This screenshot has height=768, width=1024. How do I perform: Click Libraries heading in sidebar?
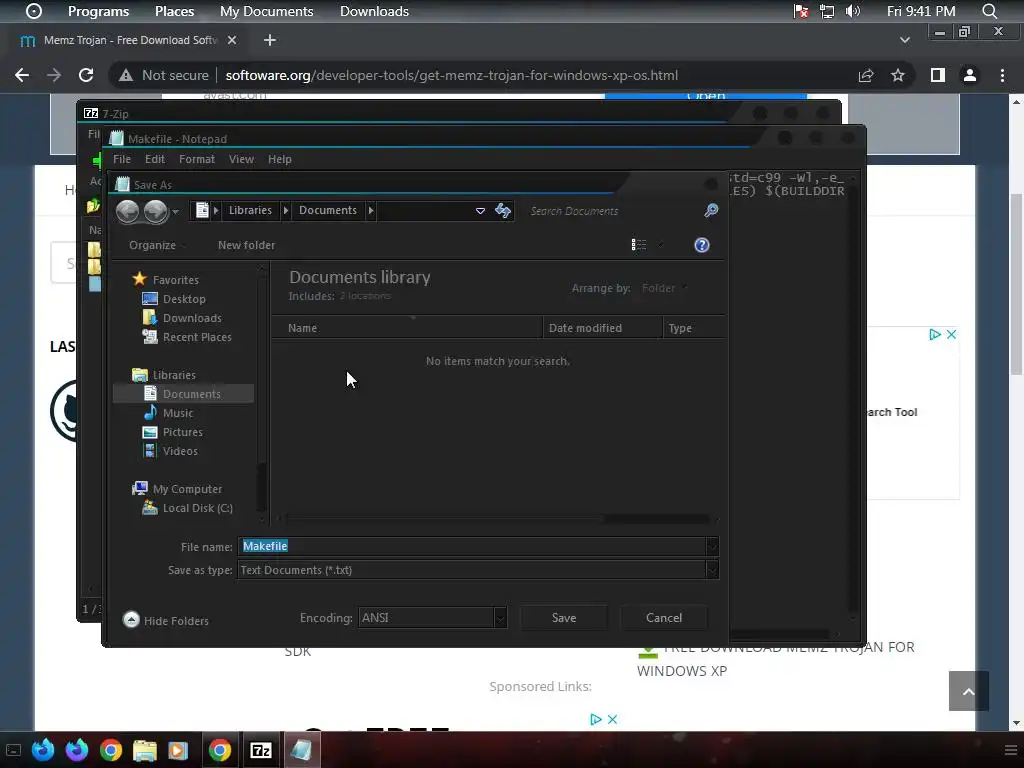click(174, 375)
